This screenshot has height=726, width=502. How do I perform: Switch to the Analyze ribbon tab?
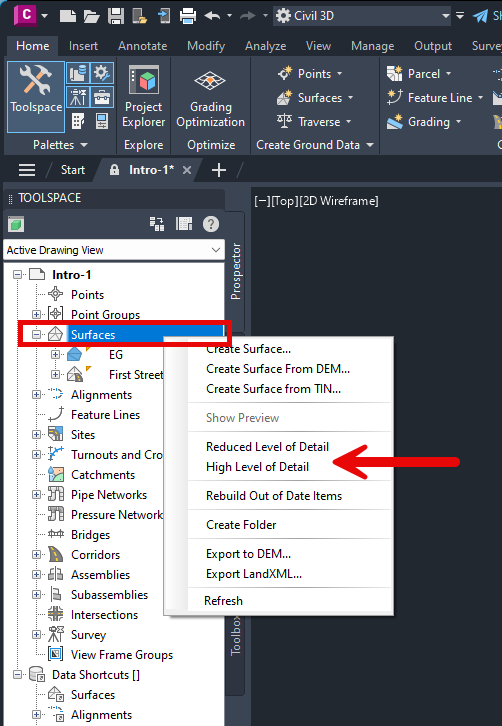pyautogui.click(x=265, y=46)
